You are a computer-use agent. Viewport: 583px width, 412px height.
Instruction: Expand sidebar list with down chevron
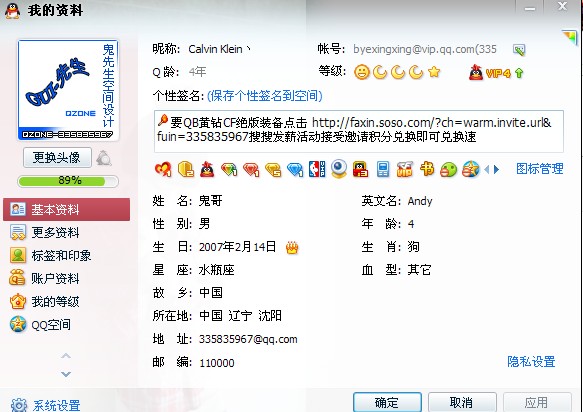pos(66,374)
